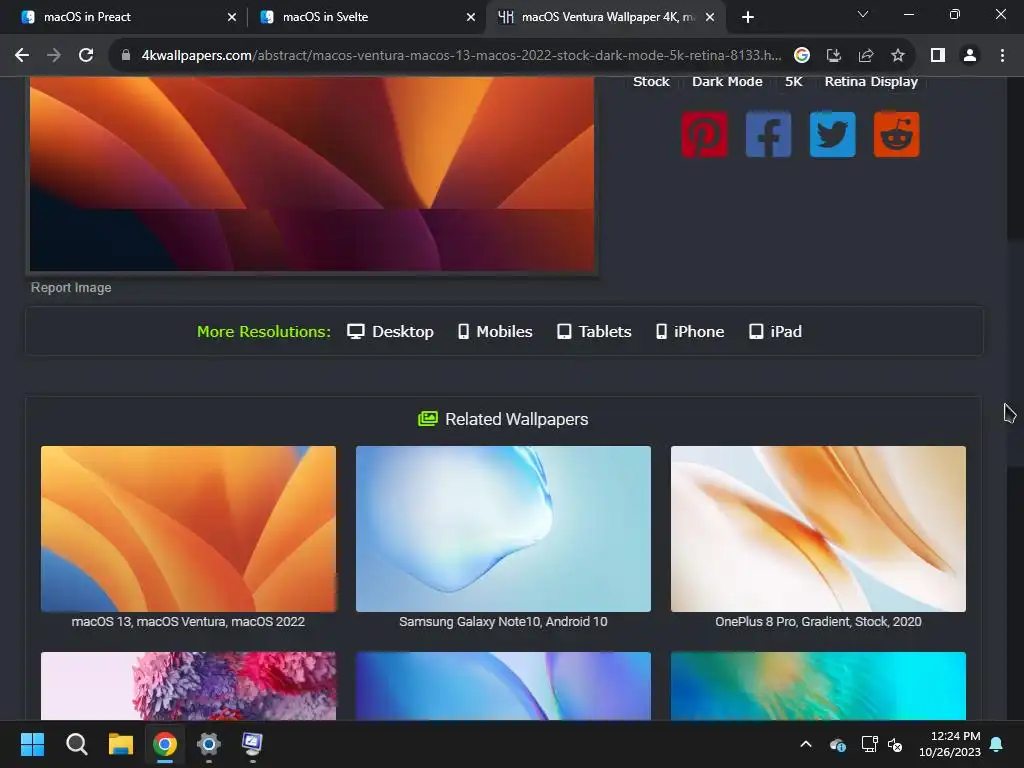Click the muted volume tray icon

tap(895, 744)
